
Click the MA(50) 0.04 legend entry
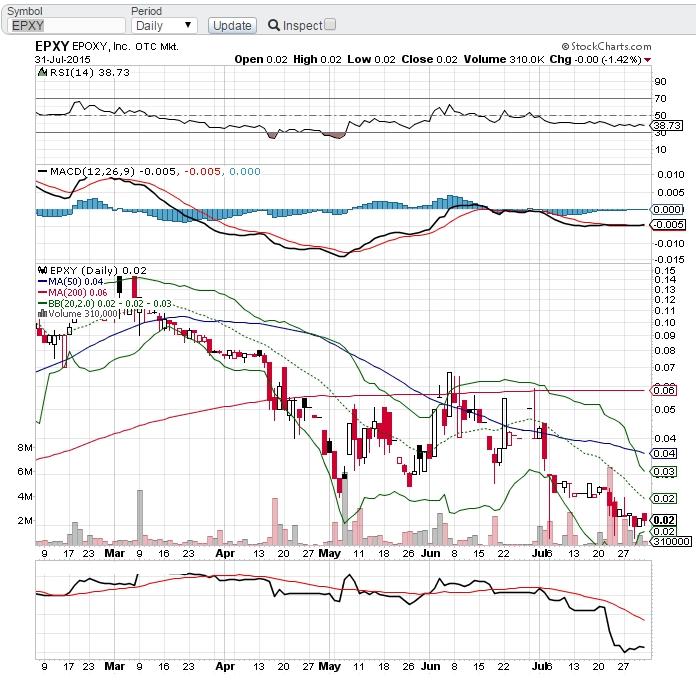click(x=71, y=281)
